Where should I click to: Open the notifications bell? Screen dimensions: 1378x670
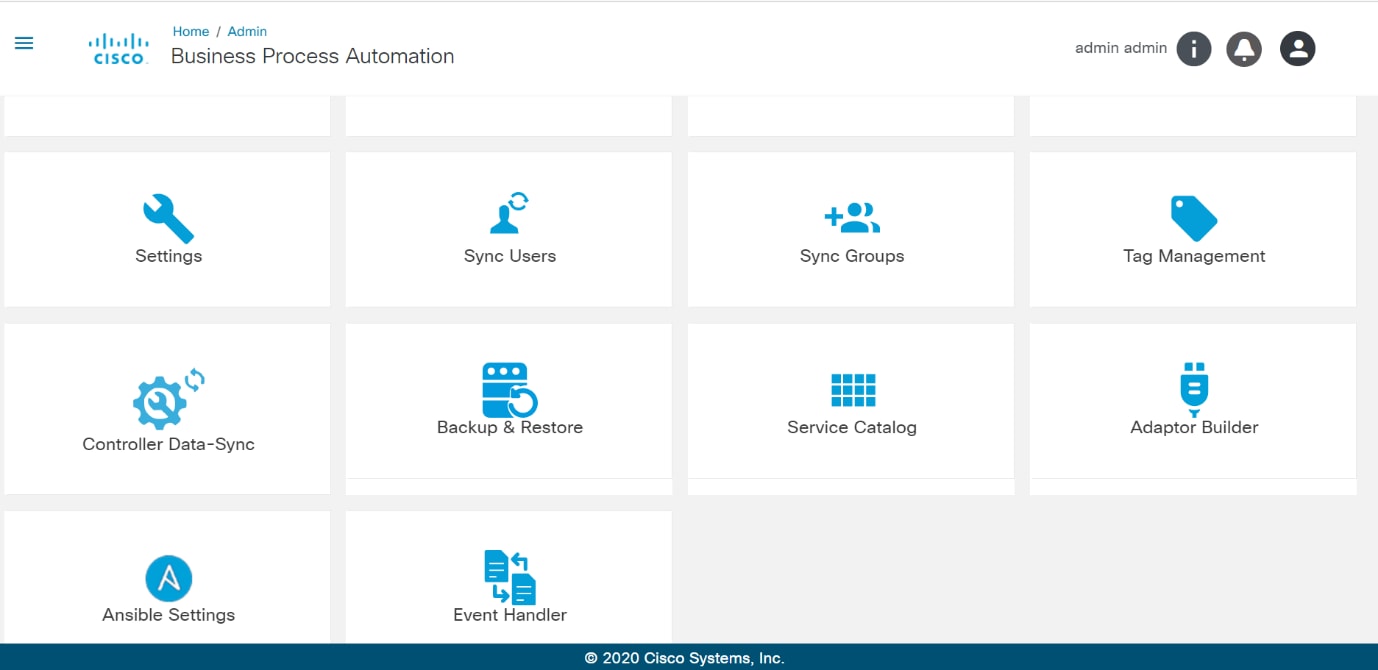tap(1244, 48)
